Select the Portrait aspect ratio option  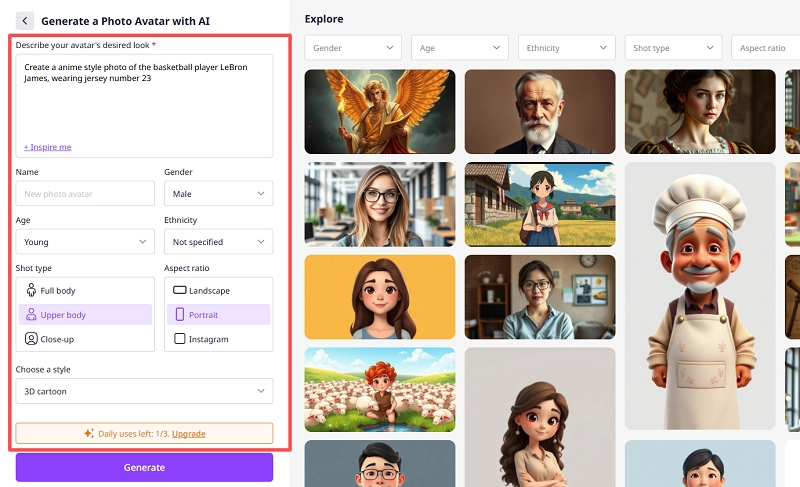coord(218,315)
